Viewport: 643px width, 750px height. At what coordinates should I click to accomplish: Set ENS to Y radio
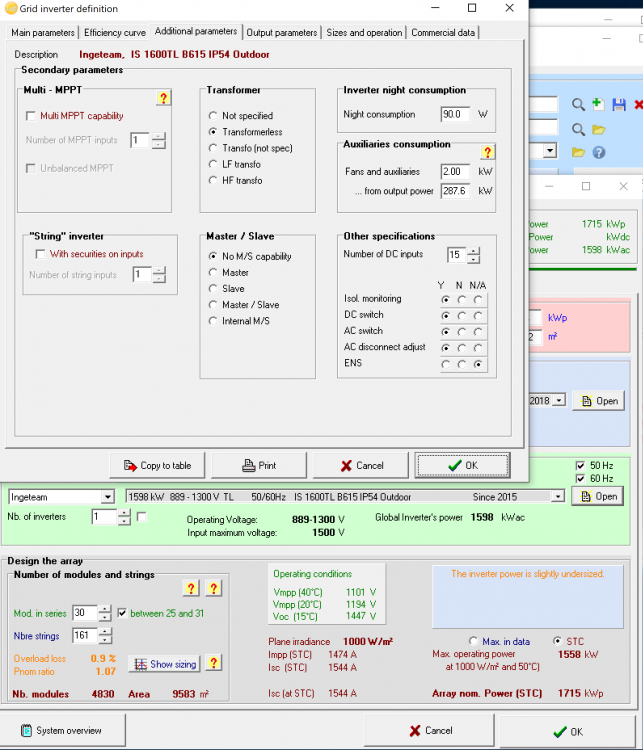point(446,364)
